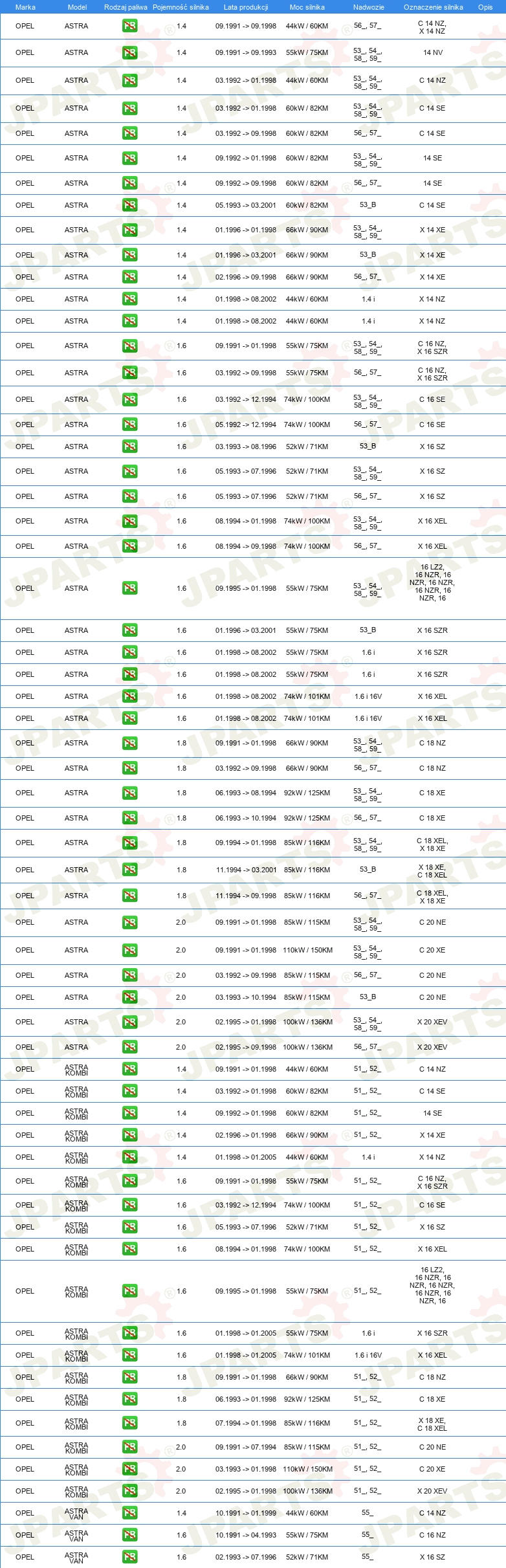506x1568 pixels.
Task: Click the Pojemność silnika column header
Action: (x=181, y=7)
